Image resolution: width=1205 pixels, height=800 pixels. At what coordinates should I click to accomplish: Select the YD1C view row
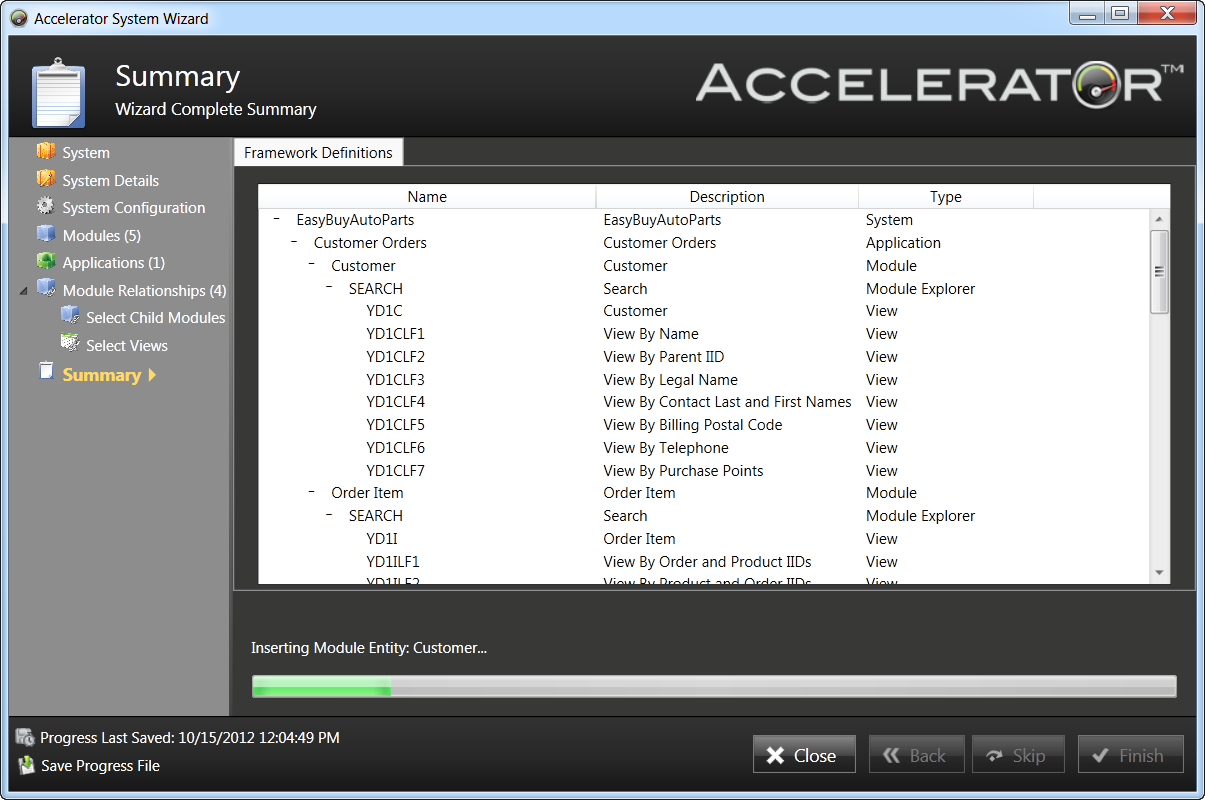705,311
